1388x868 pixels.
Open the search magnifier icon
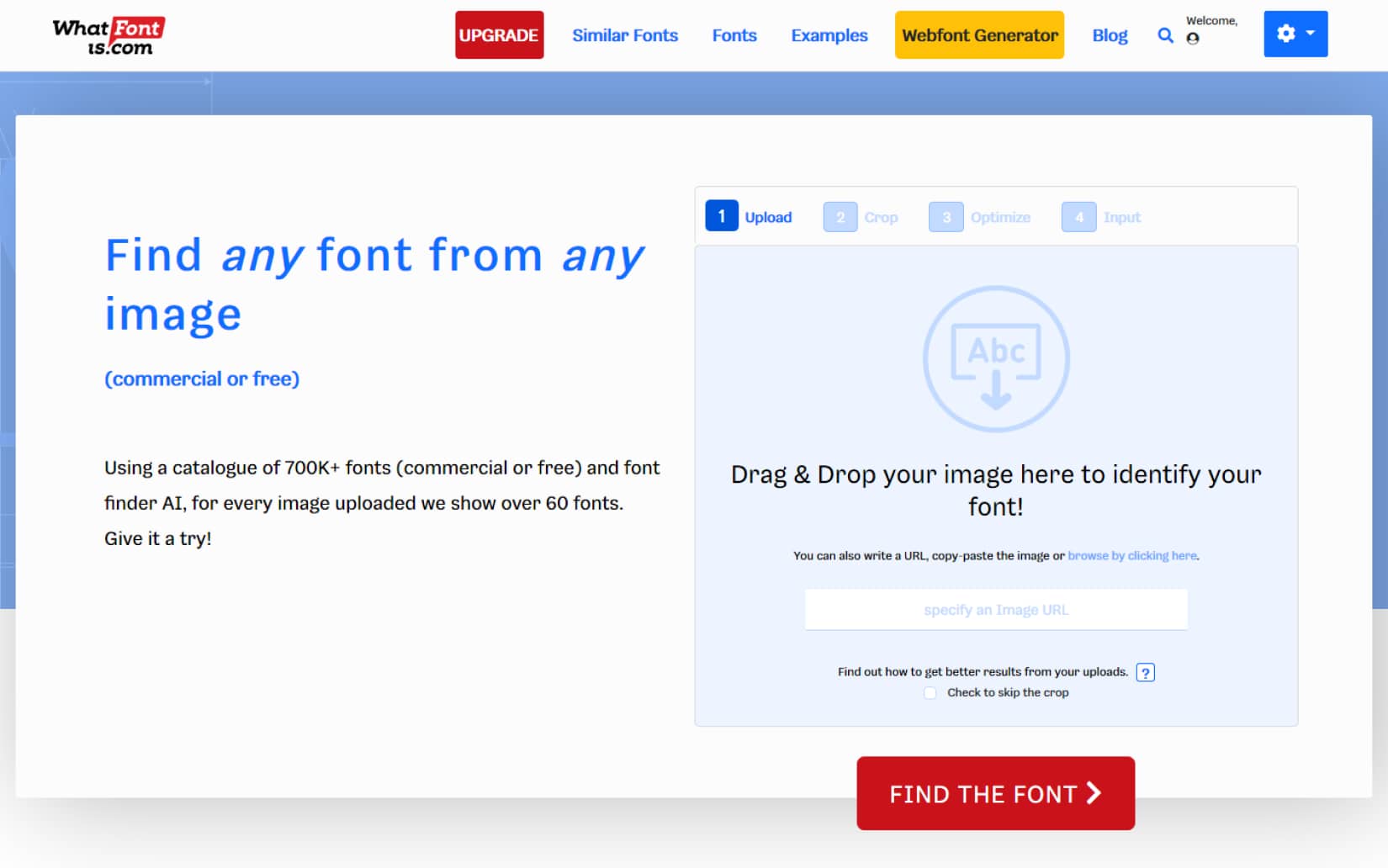(1165, 35)
